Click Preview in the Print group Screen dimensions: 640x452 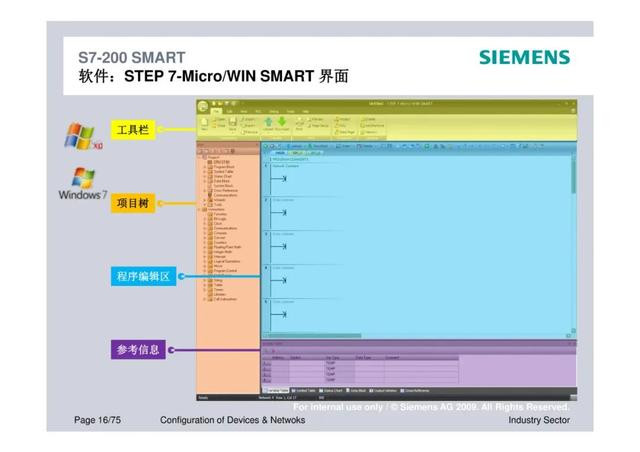316,119
